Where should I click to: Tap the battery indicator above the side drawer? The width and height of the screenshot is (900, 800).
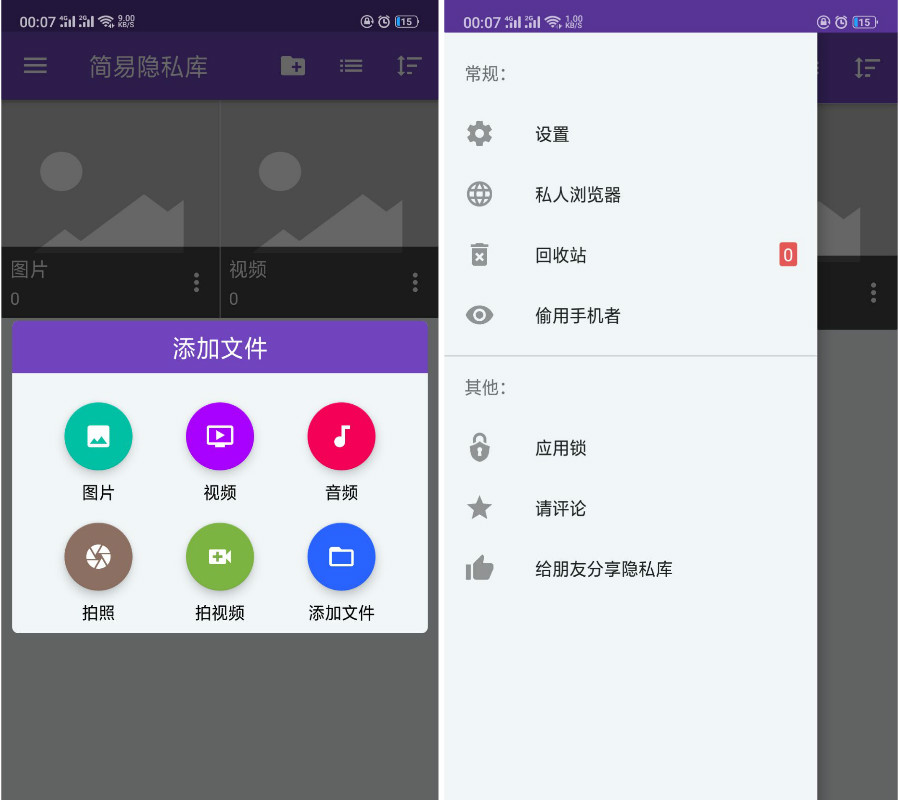pyautogui.click(x=865, y=22)
